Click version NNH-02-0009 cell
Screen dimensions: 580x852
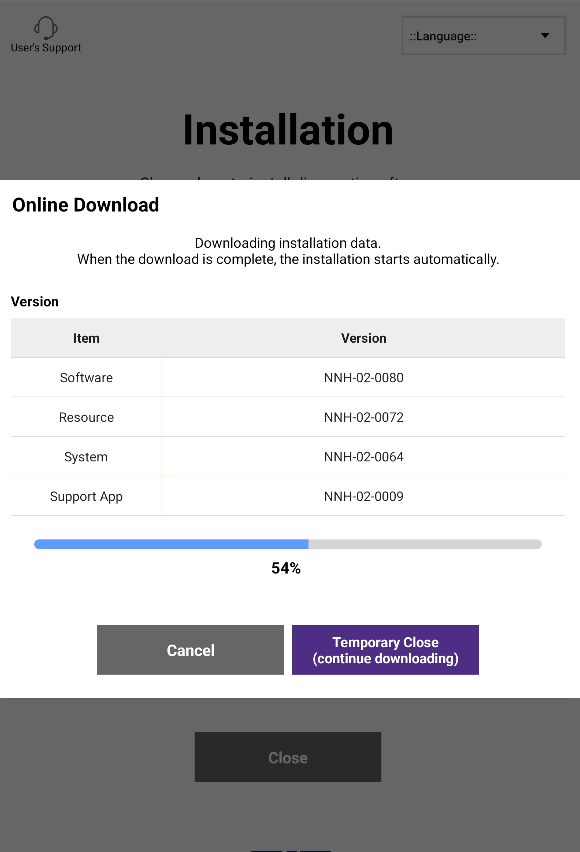click(x=364, y=496)
